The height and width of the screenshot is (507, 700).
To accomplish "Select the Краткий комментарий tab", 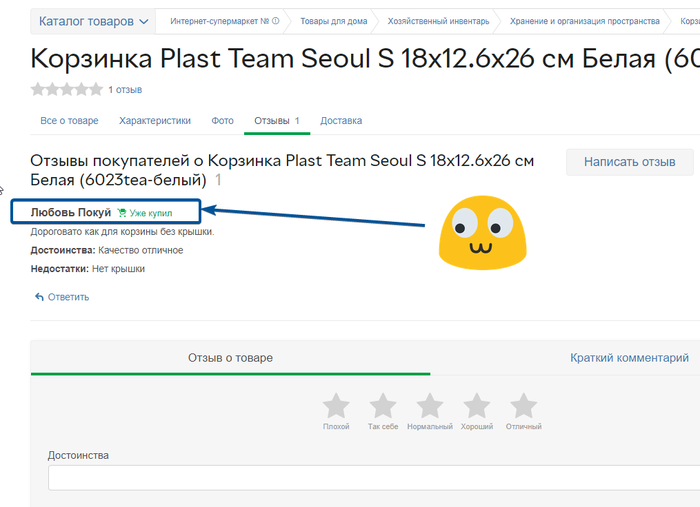I will tap(629, 358).
